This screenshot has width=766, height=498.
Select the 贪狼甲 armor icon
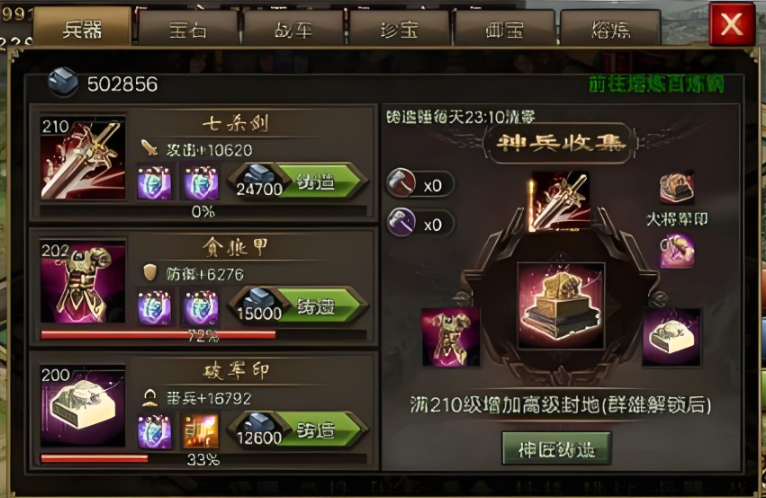tap(83, 281)
